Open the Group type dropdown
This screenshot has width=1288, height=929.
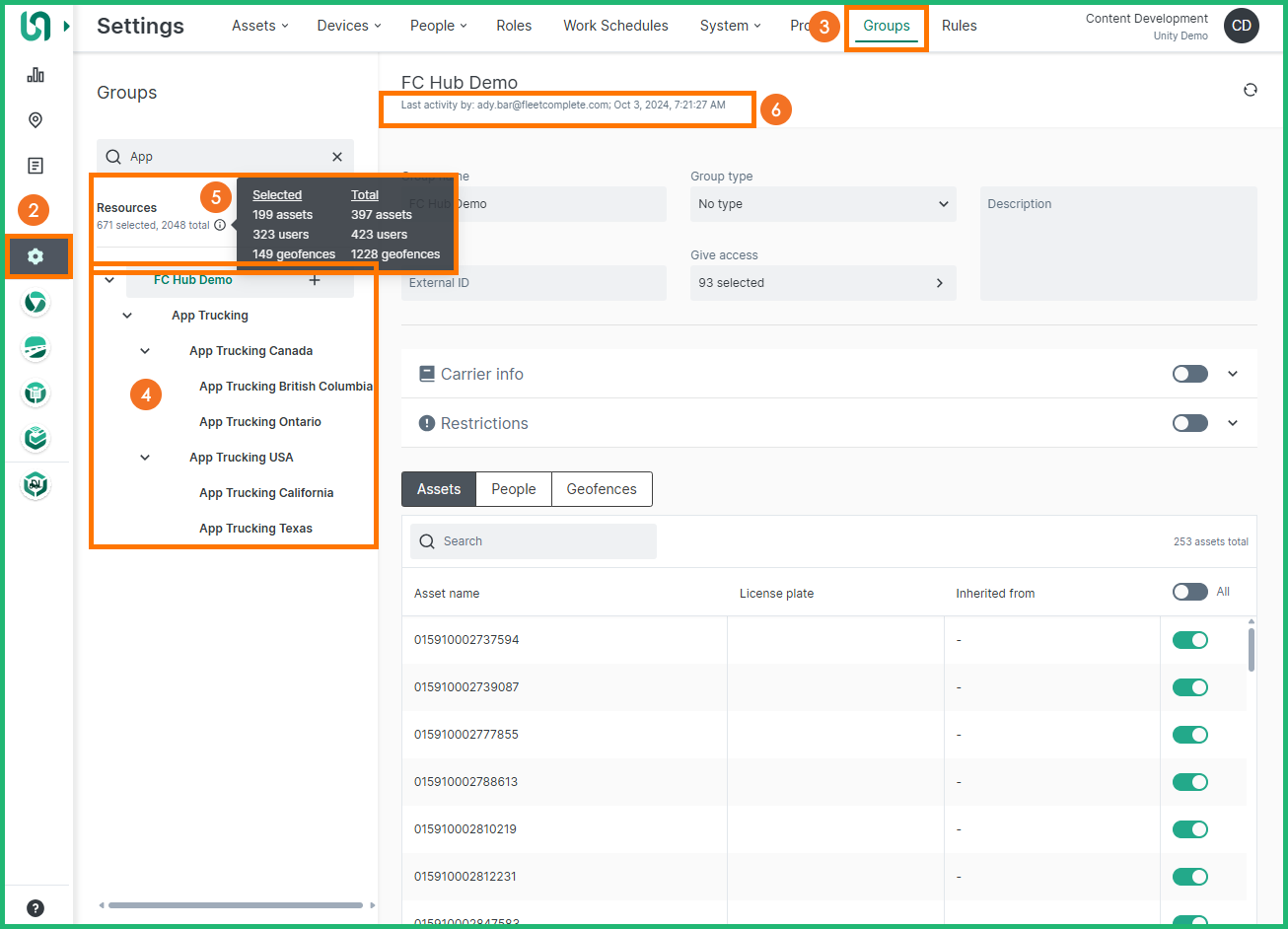coord(823,204)
